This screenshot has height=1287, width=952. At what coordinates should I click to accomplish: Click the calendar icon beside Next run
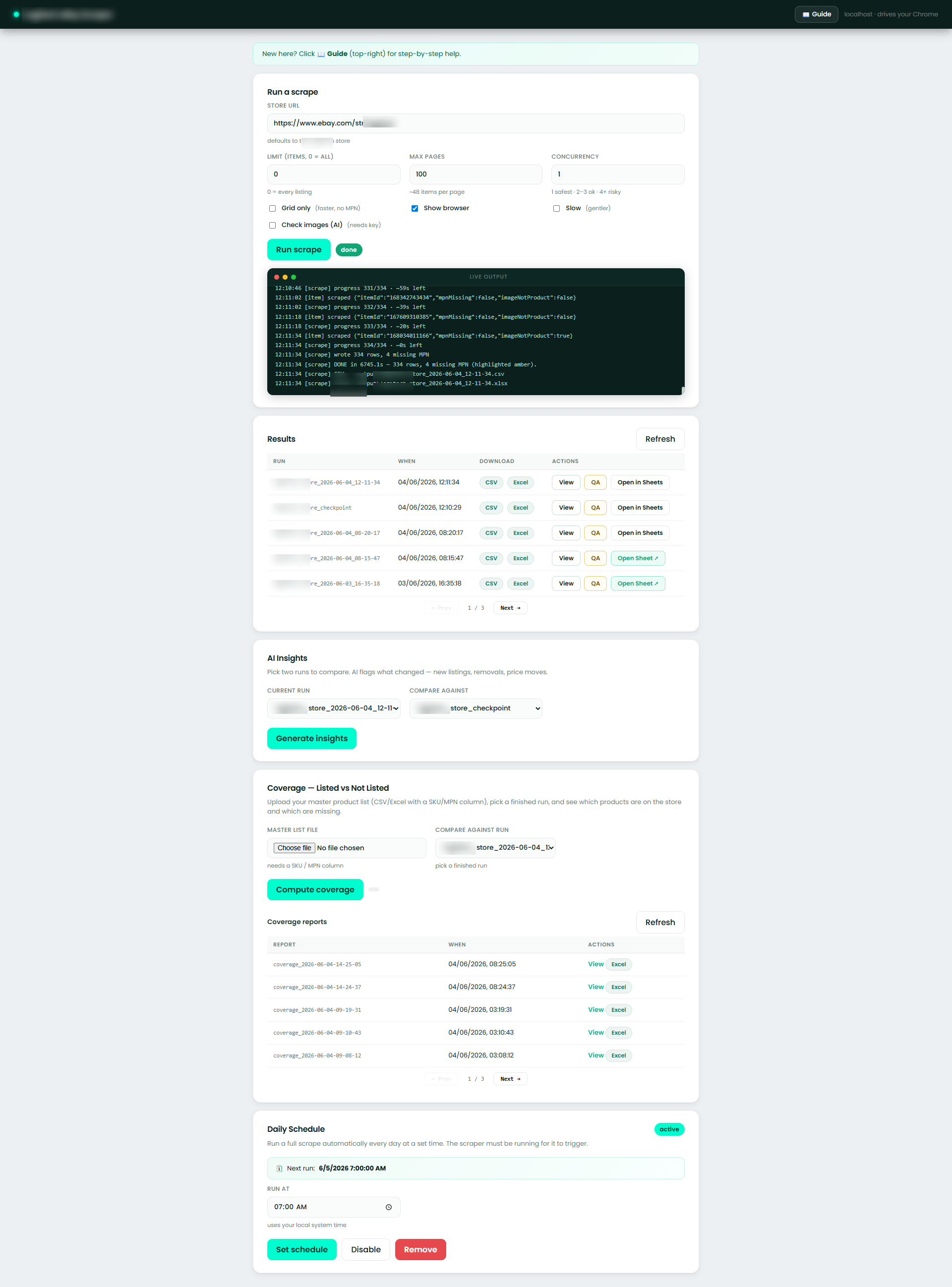coord(280,1169)
